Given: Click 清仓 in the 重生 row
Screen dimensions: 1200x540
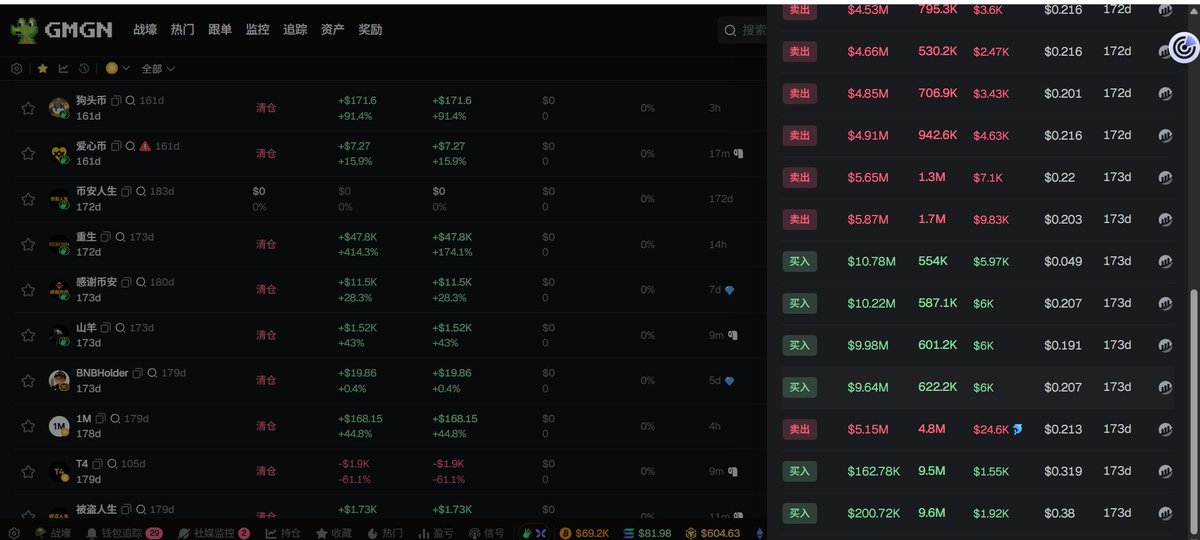Looking at the screenshot, I should click(266, 244).
